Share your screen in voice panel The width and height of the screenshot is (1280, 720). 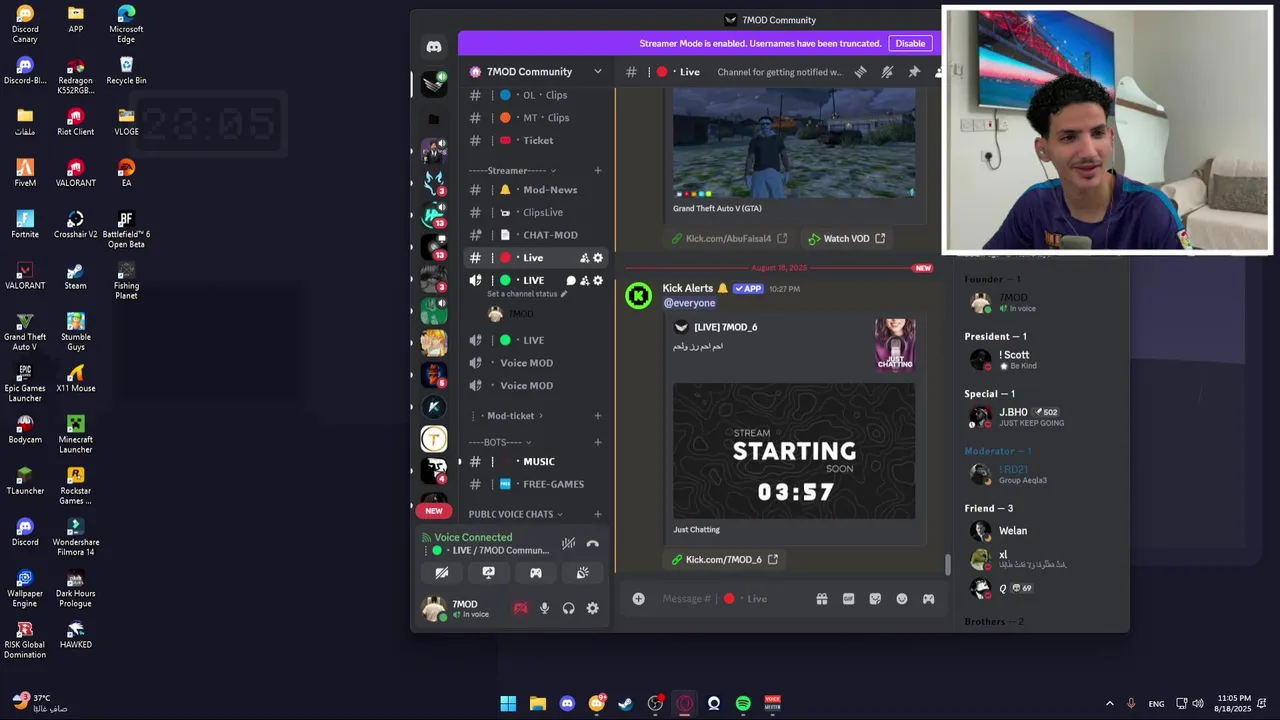tap(488, 573)
